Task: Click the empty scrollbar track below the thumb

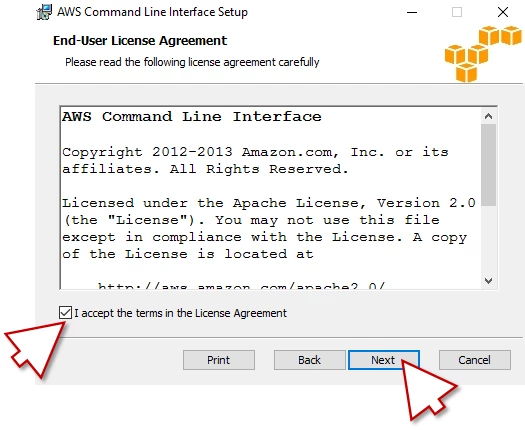Action: (x=489, y=239)
